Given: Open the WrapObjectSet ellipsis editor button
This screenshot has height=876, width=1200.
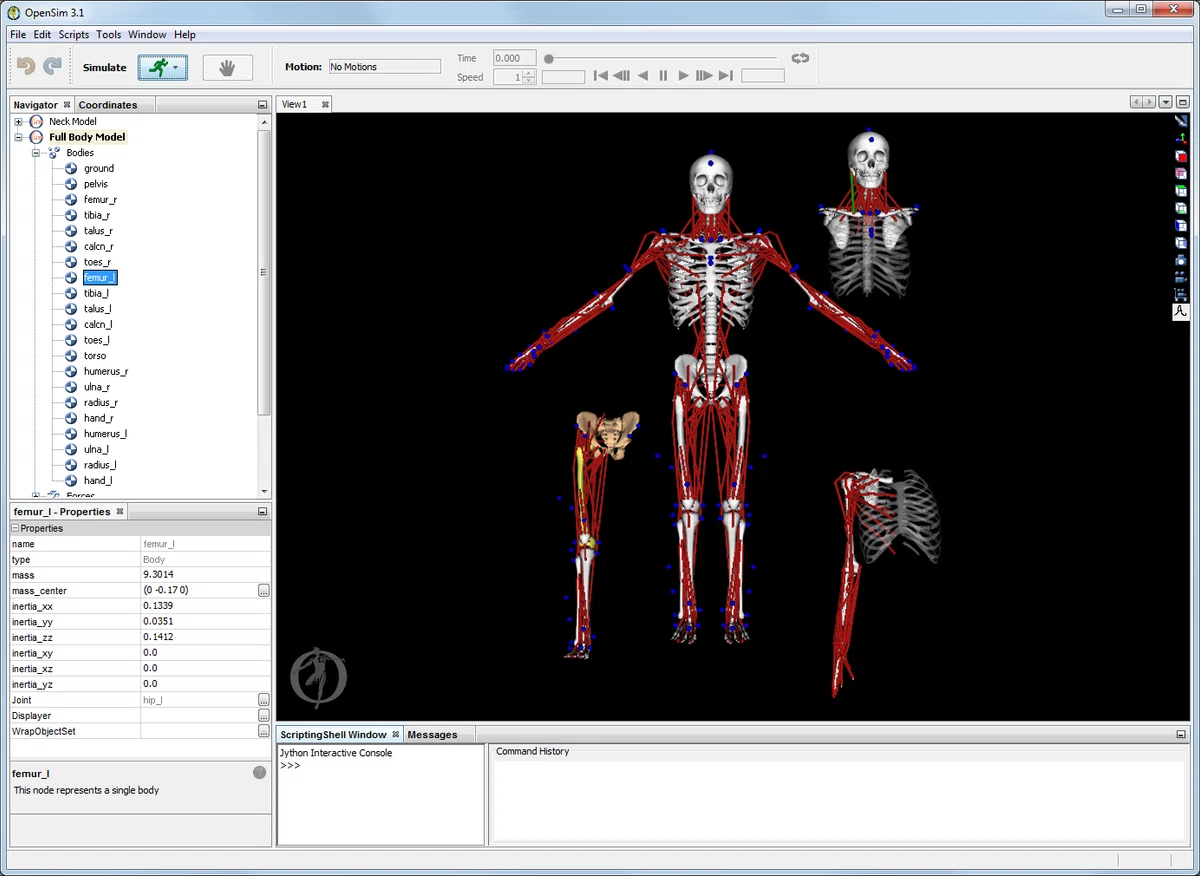Looking at the screenshot, I should [263, 731].
